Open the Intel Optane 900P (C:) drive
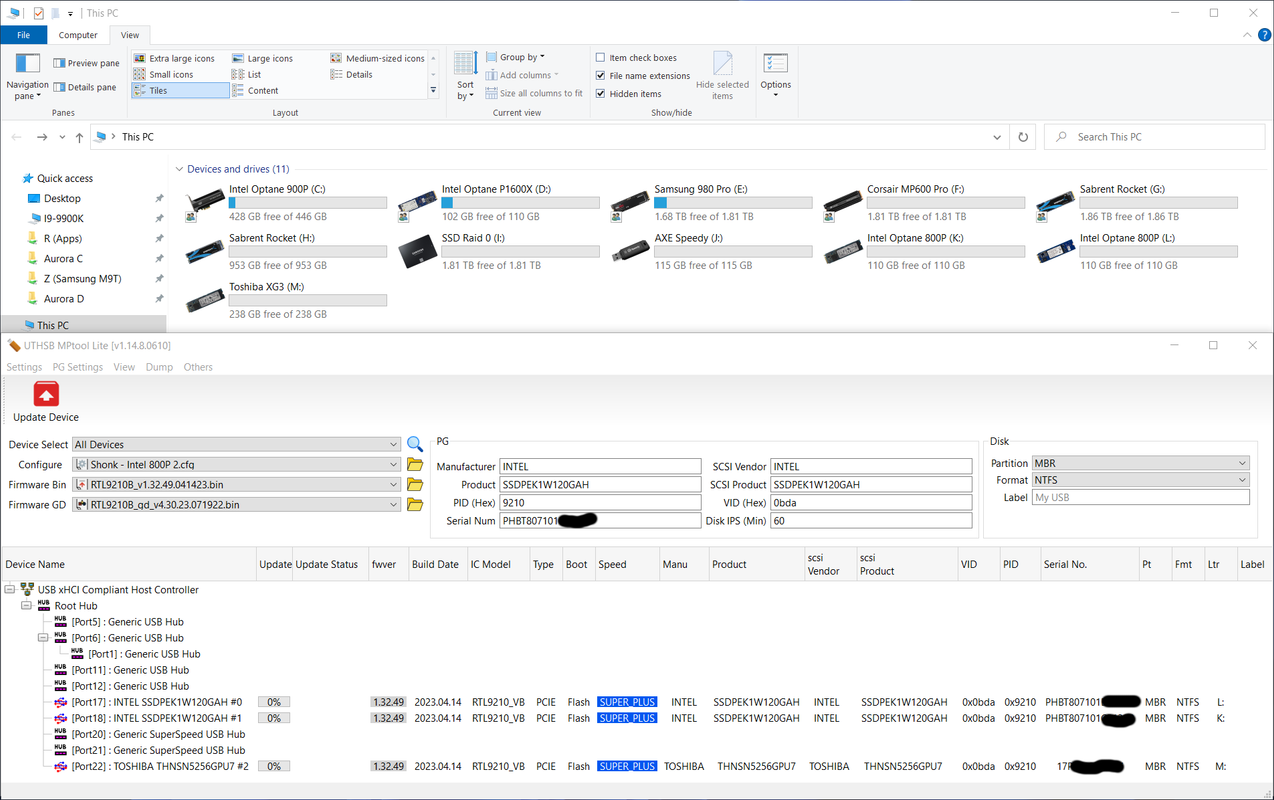Viewport: 1274px width, 800px height. pyautogui.click(x=286, y=203)
